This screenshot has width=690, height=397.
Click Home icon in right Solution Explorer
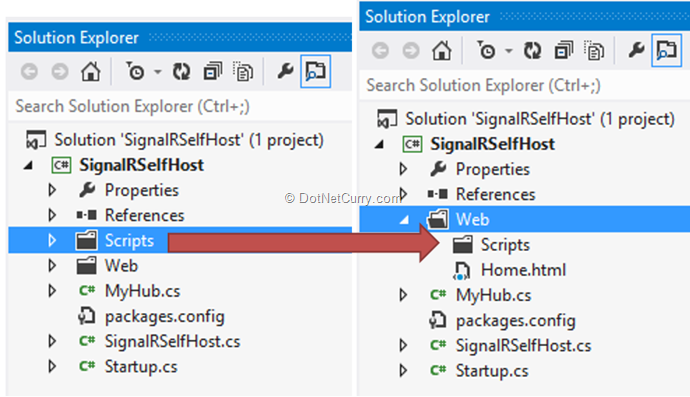tap(442, 51)
